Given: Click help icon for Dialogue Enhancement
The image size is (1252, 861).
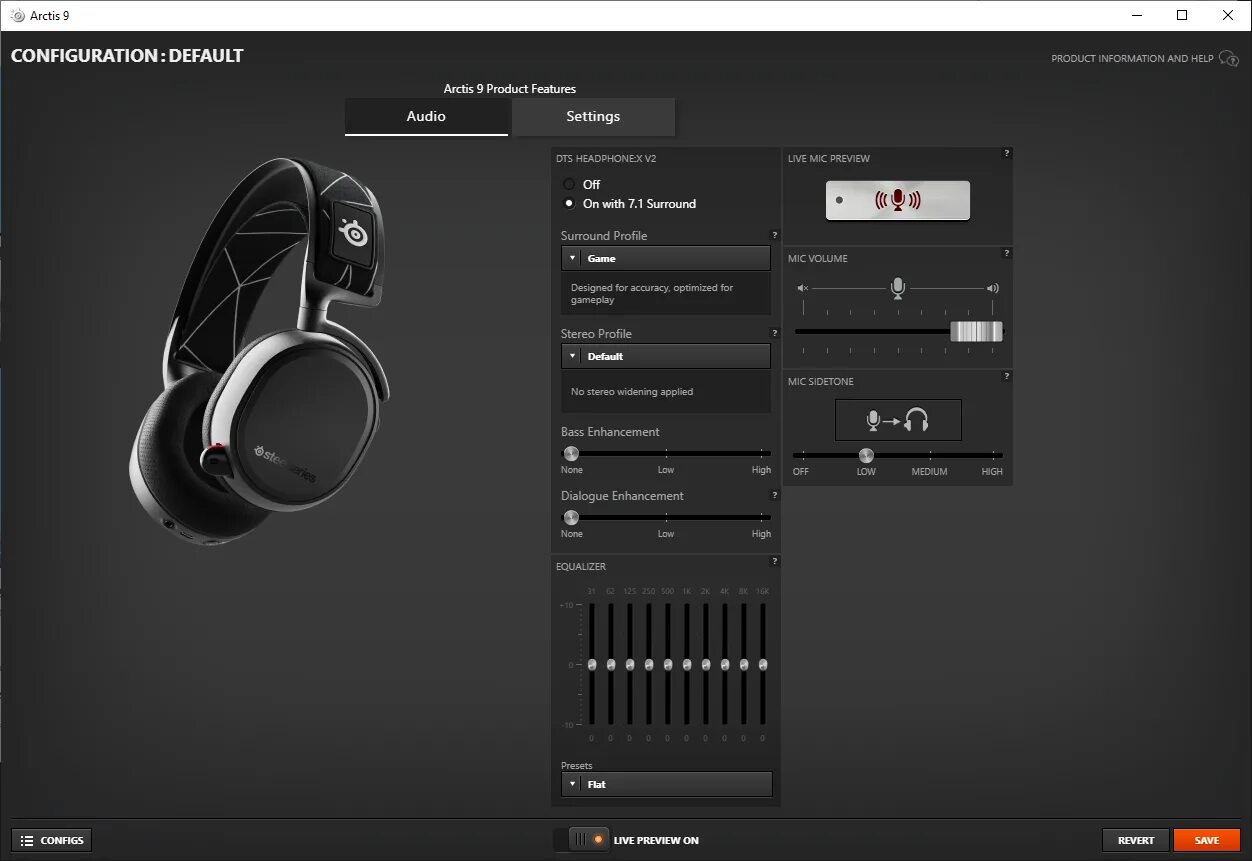Looking at the screenshot, I should 774,495.
